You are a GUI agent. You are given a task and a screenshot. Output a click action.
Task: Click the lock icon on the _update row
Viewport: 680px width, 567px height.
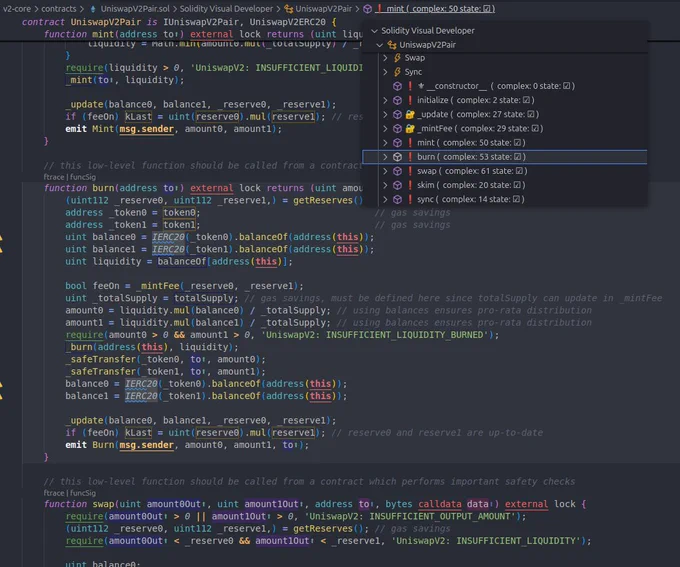click(410, 115)
